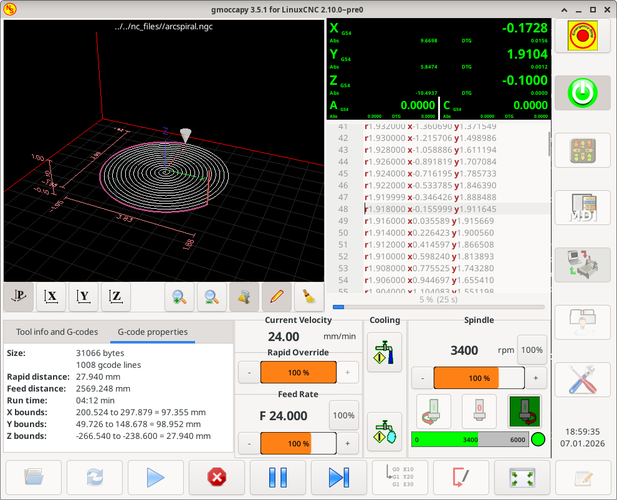Screen dimensions: 617x500
Task: Select the G-code properties tab
Action: [152, 332]
